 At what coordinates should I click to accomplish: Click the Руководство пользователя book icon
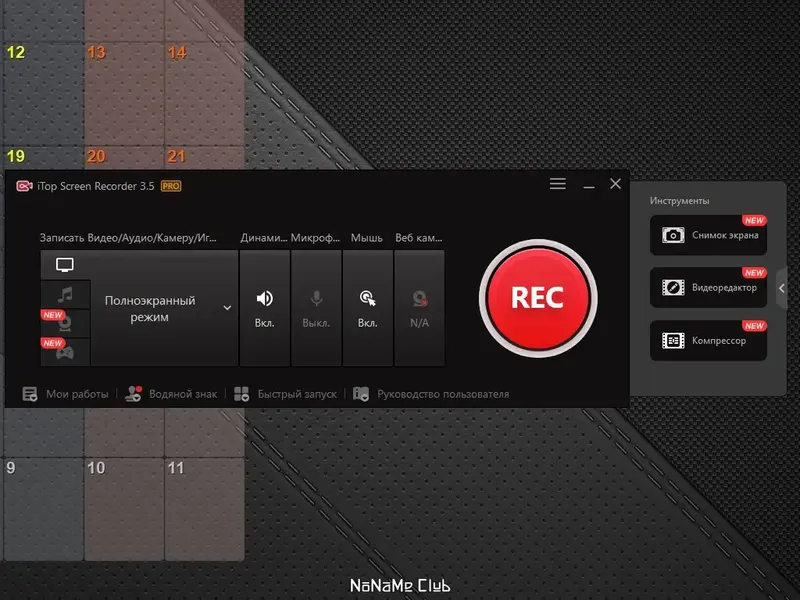[361, 394]
